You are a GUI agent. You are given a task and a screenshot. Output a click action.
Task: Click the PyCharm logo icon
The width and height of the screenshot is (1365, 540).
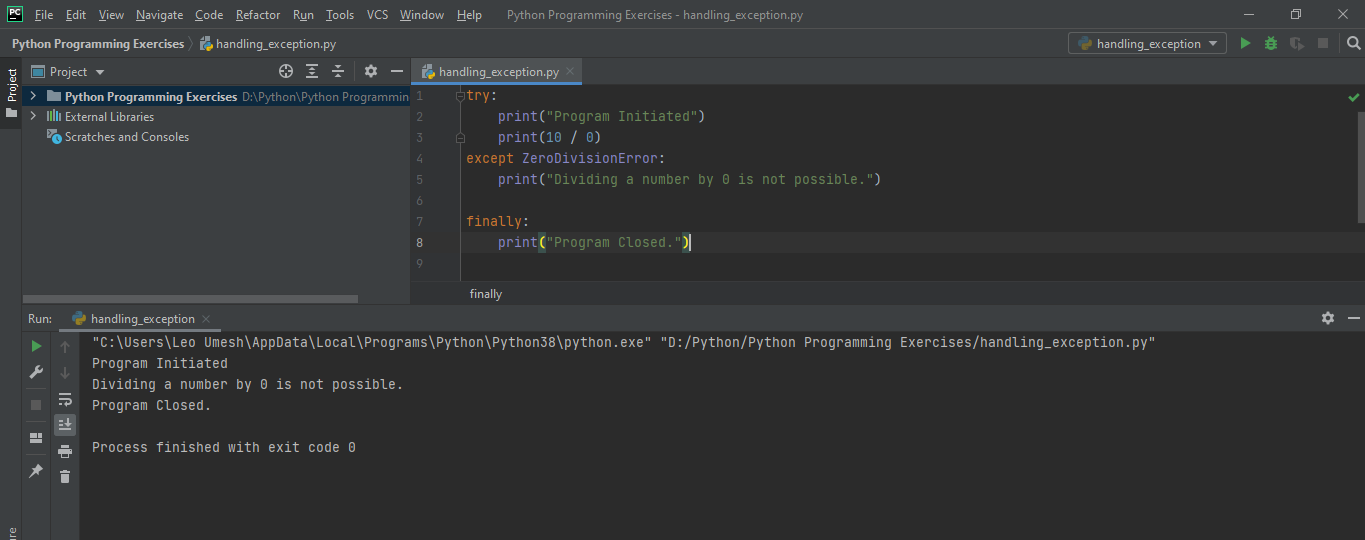click(15, 14)
